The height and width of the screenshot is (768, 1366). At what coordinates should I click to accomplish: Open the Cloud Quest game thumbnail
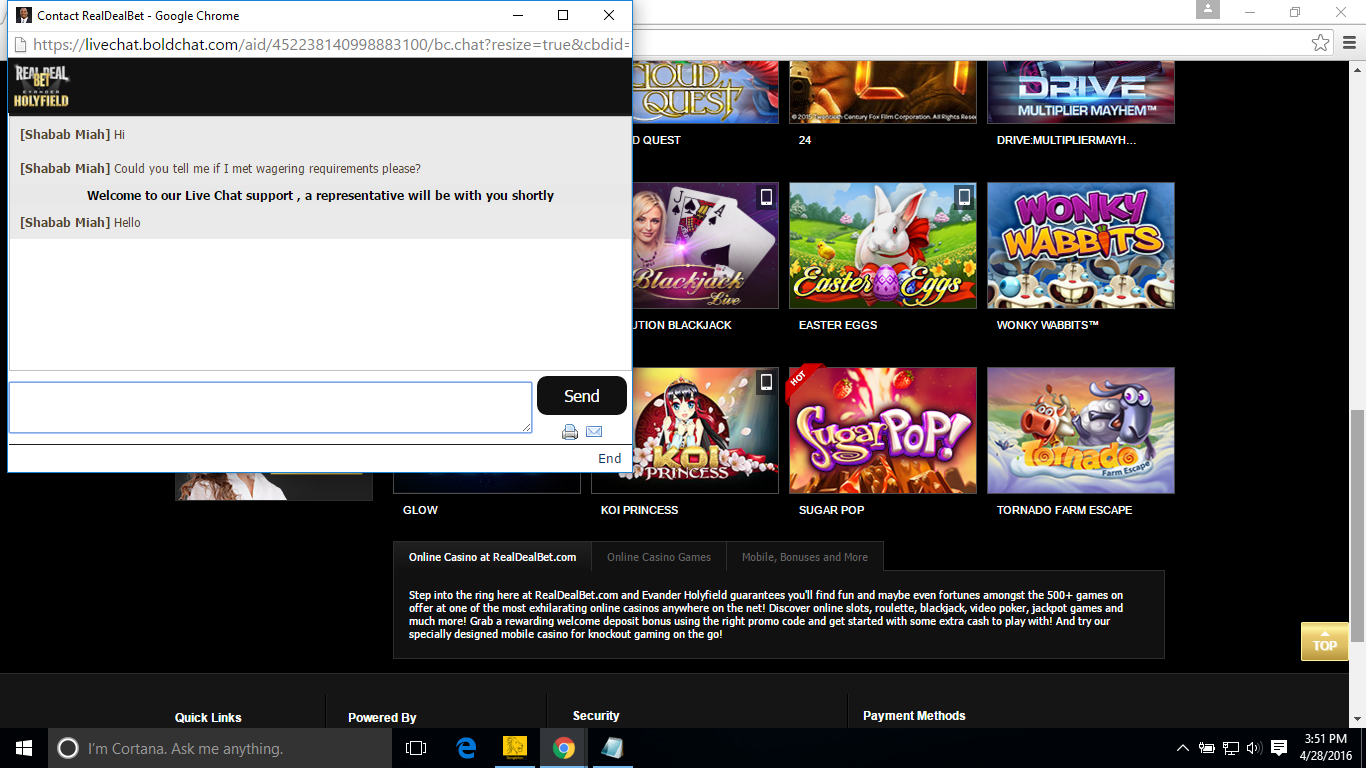[705, 91]
